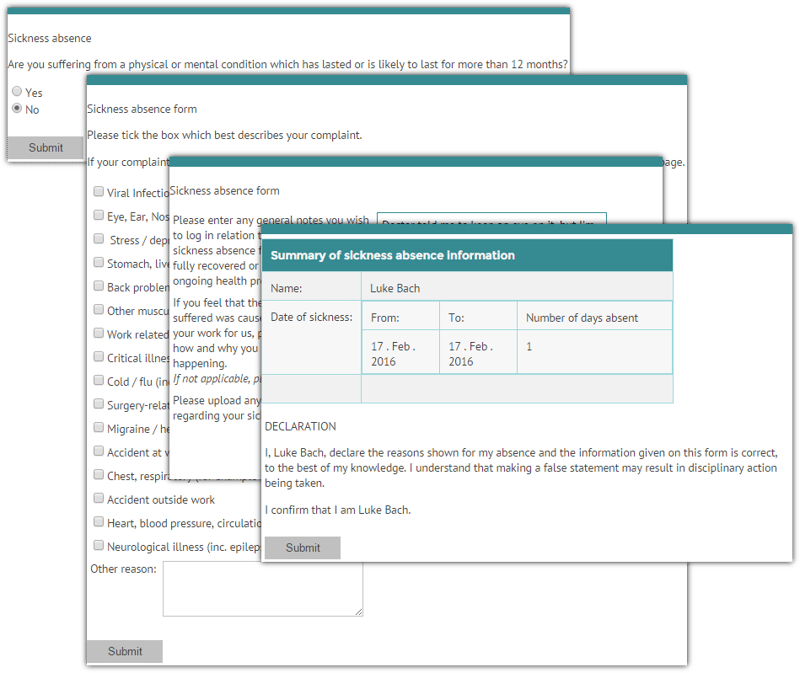
Task: Tick the Other musculoskeletal checkbox
Action: pyautogui.click(x=98, y=310)
